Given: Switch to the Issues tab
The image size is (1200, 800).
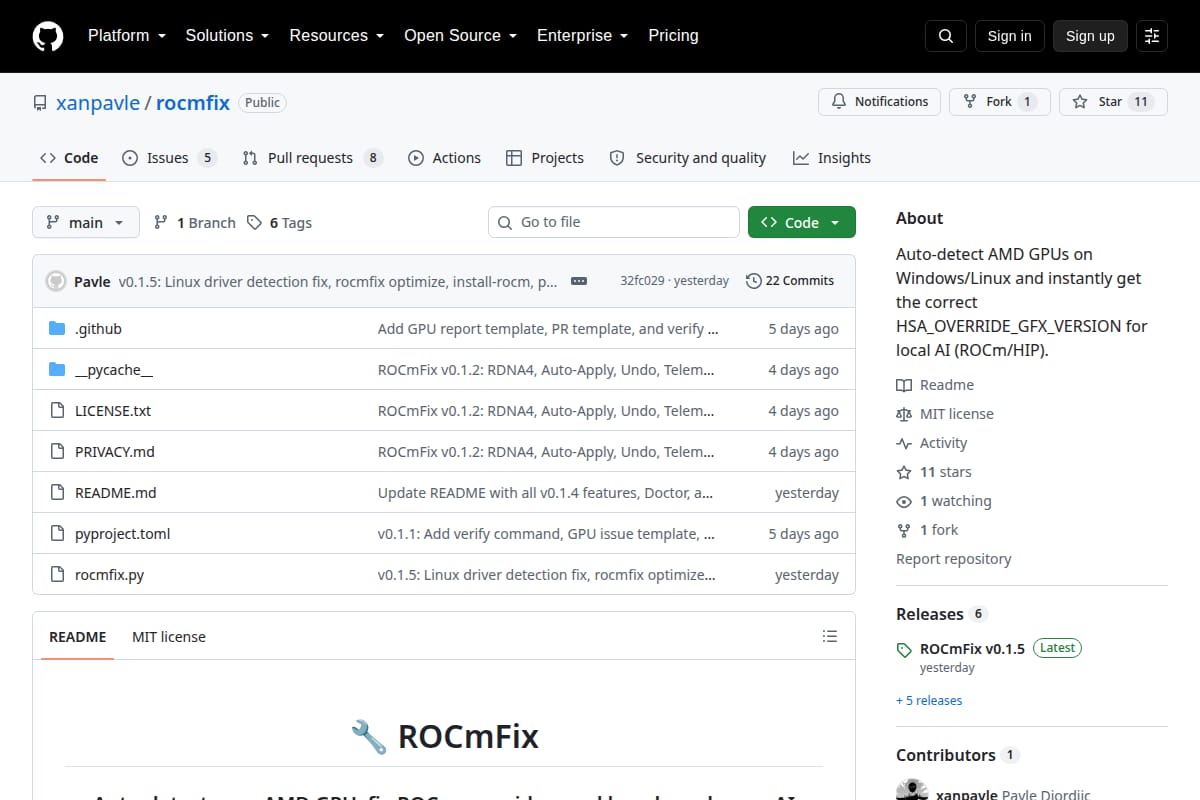Looking at the screenshot, I should (169, 158).
